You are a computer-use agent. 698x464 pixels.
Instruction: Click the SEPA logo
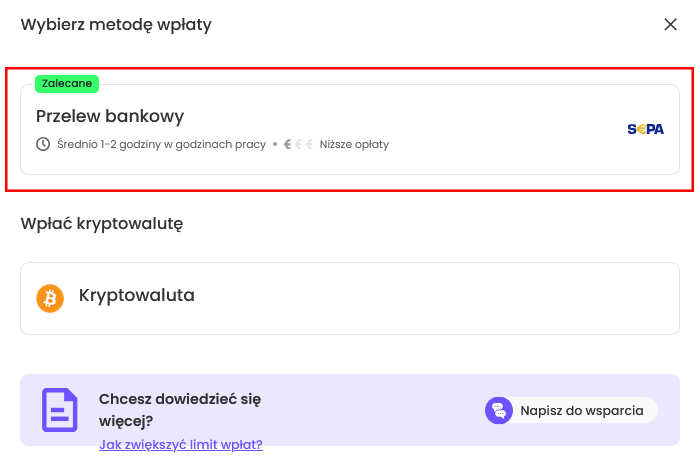pos(645,129)
